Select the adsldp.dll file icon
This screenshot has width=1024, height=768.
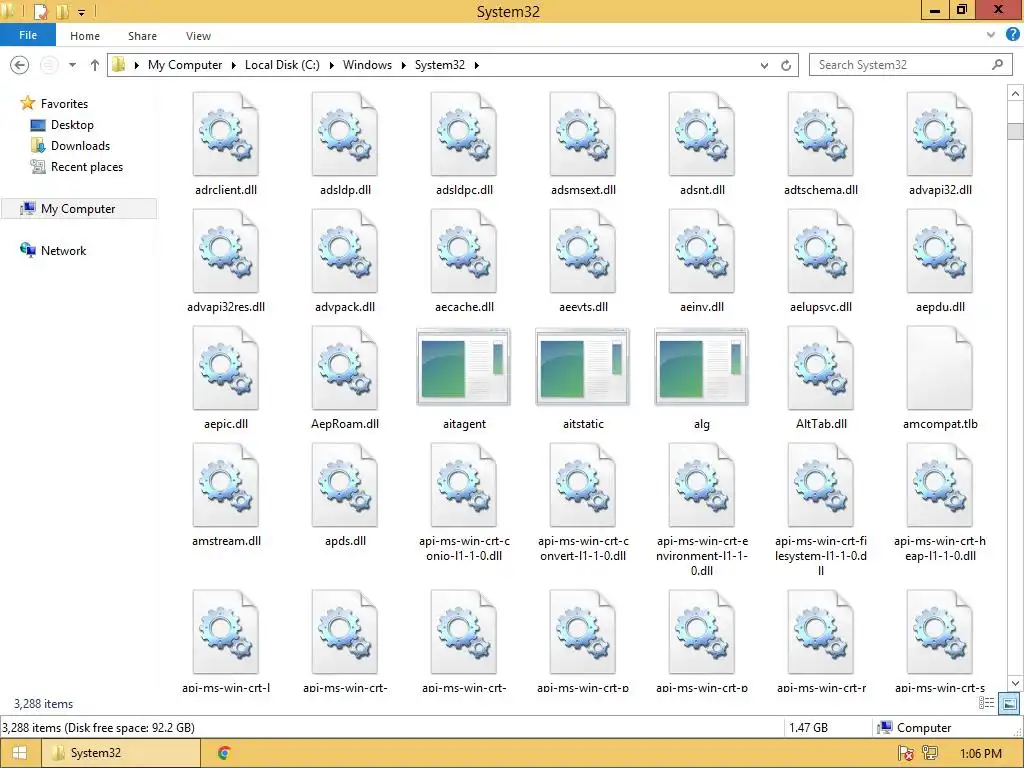tap(345, 134)
